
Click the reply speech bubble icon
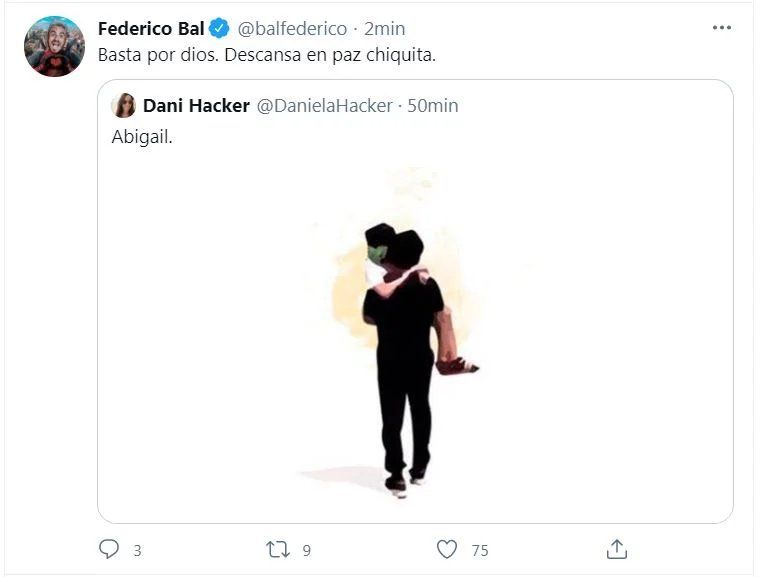109,549
